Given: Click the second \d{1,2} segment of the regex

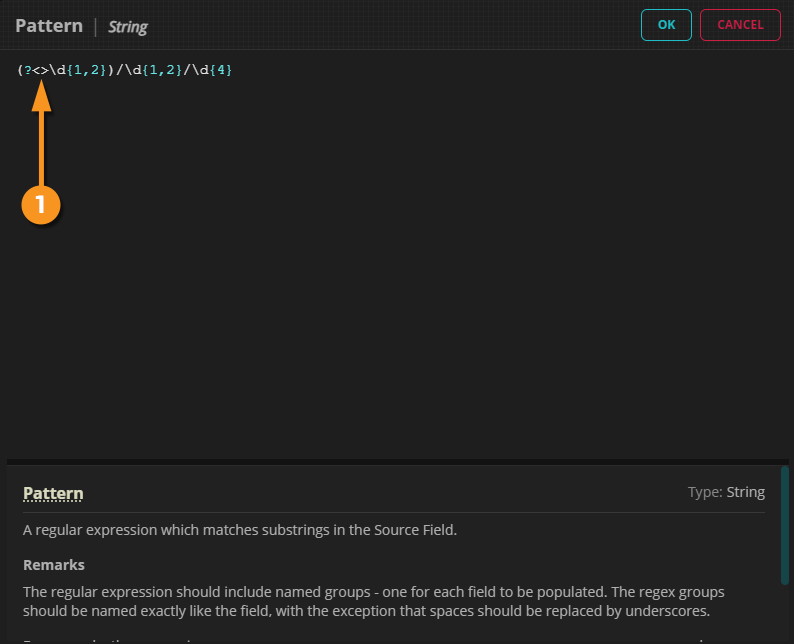Looking at the screenshot, I should (x=153, y=69).
